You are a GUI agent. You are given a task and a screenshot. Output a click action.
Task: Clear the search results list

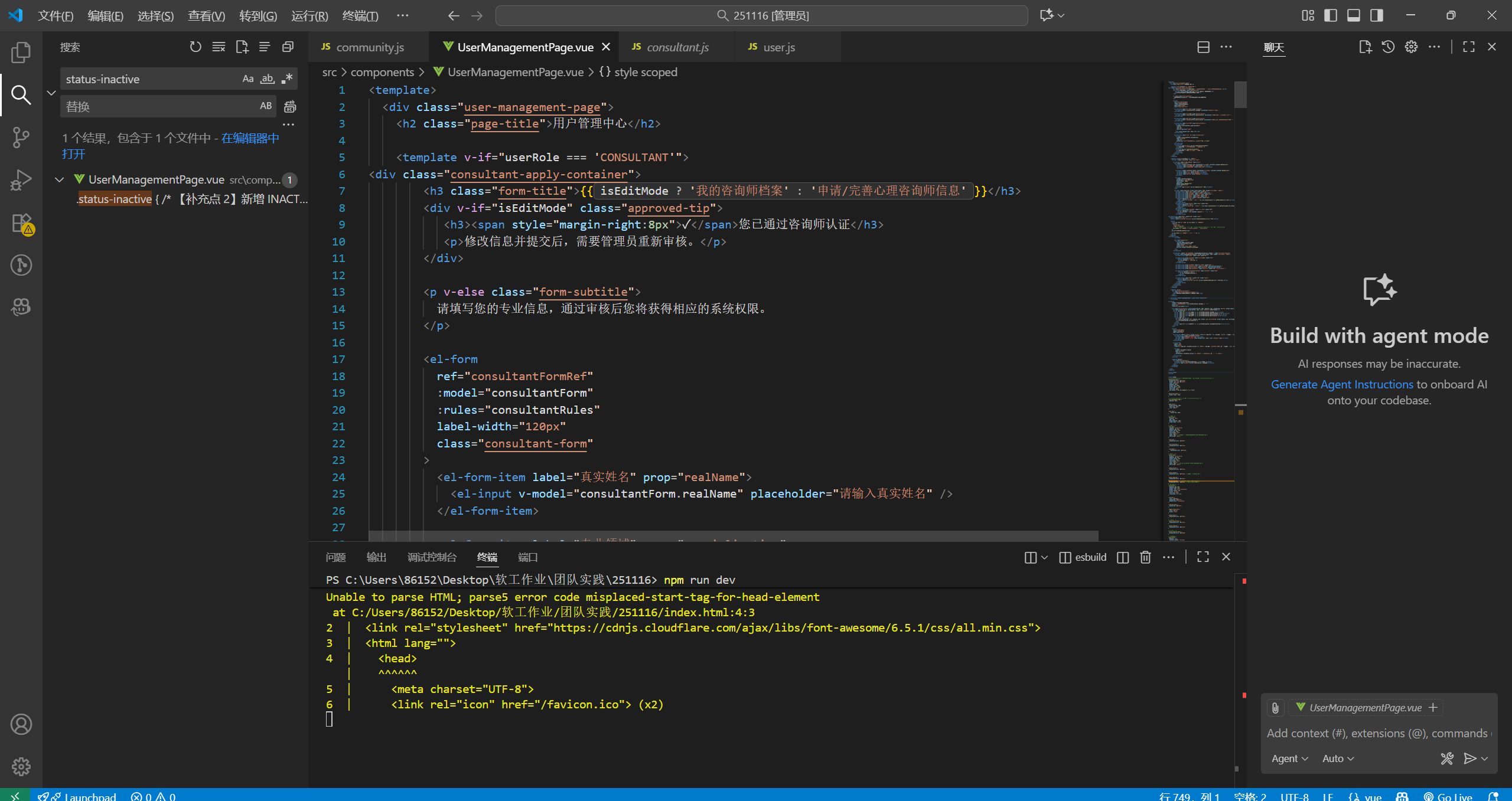click(219, 47)
